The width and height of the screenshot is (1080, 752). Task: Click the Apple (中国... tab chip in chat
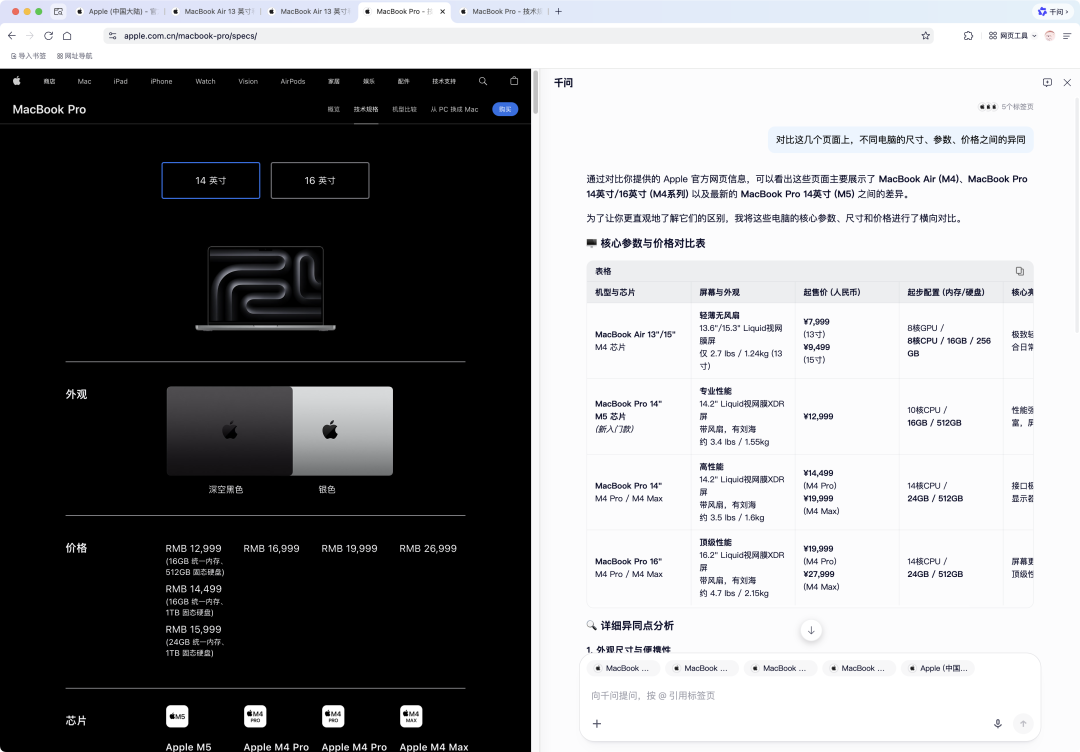pos(937,668)
